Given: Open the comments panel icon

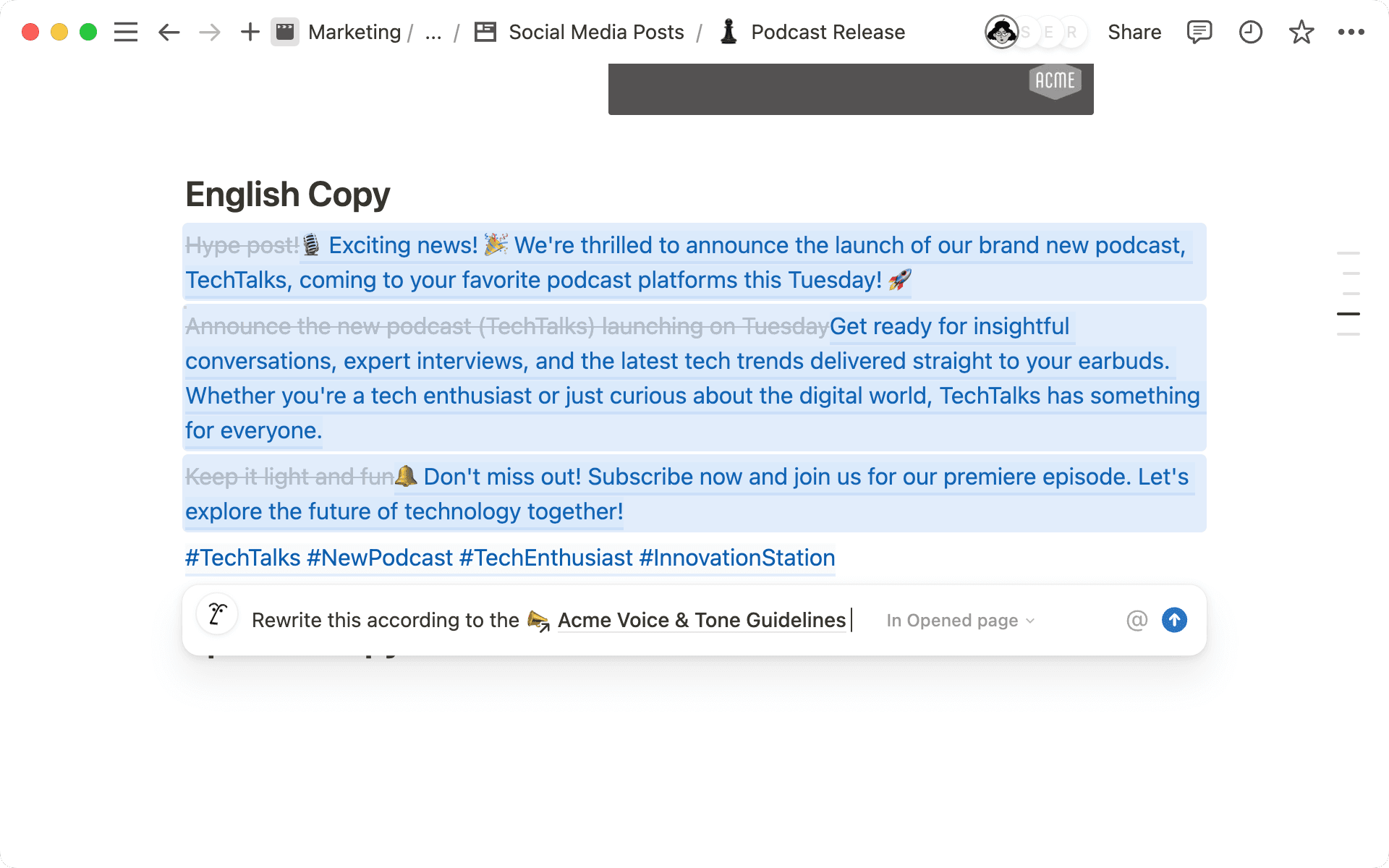Looking at the screenshot, I should [x=1199, y=32].
